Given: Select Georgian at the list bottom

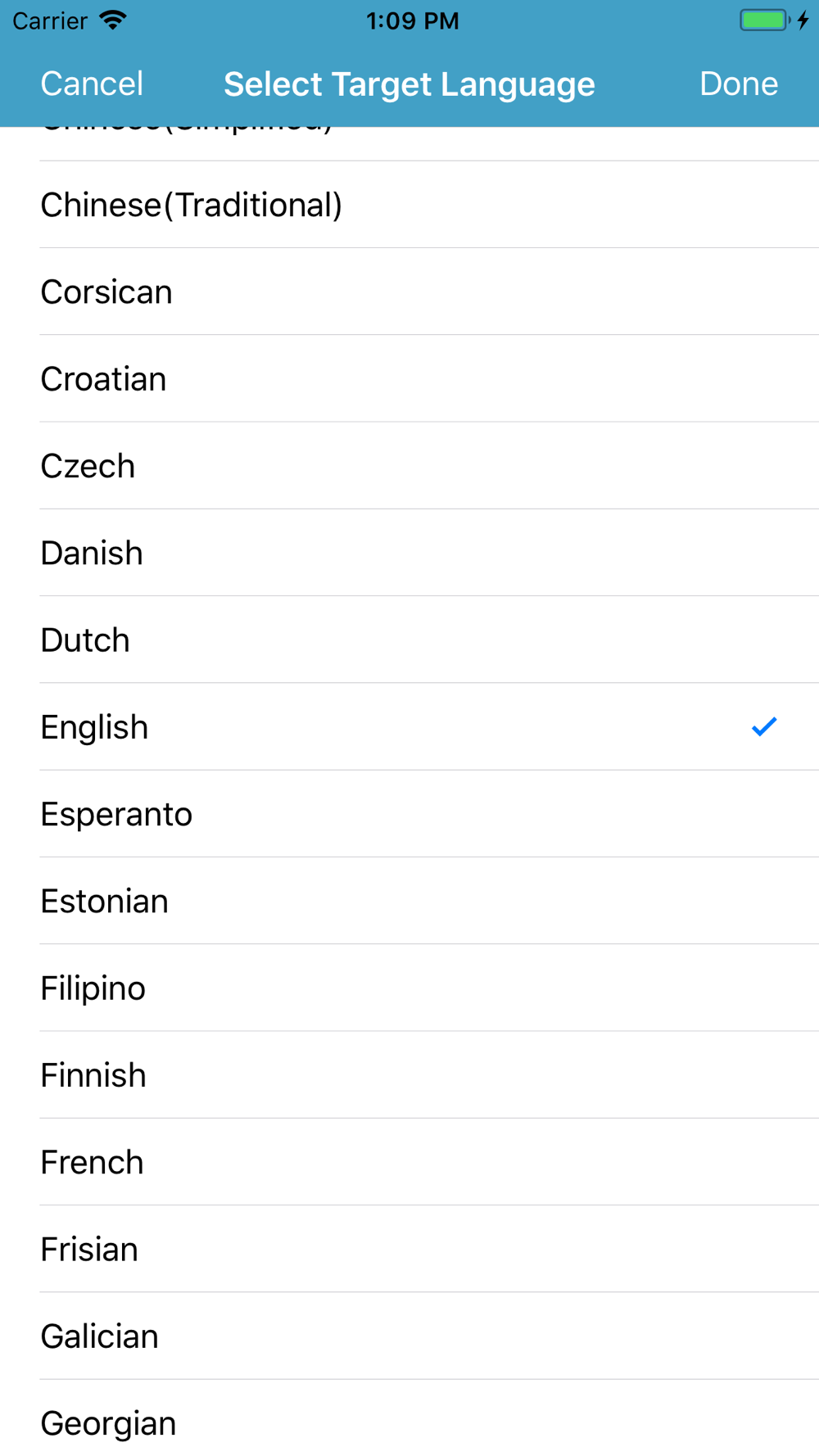Looking at the screenshot, I should (409, 1418).
